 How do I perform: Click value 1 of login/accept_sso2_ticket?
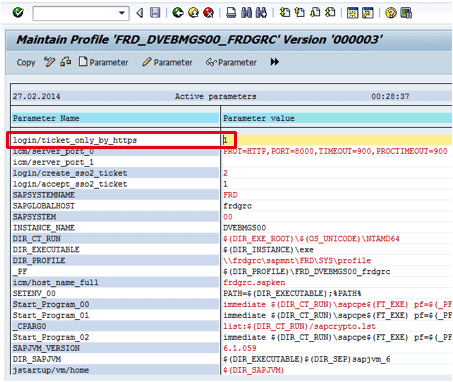click(x=225, y=184)
